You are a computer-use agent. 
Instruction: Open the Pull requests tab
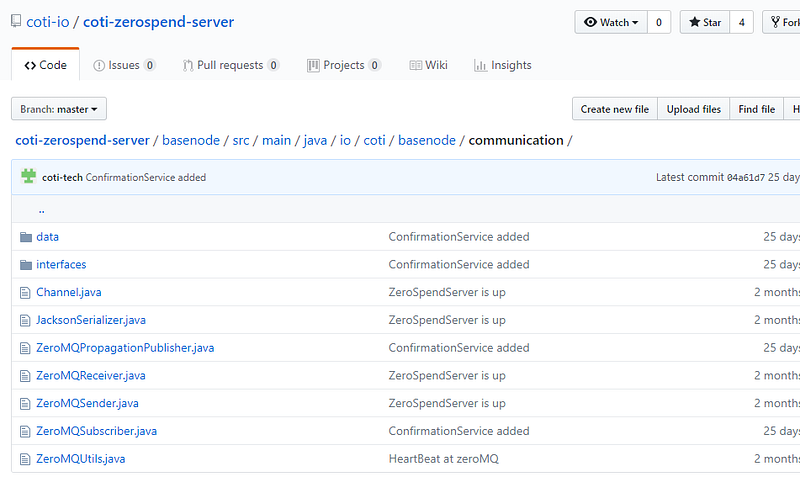coord(231,65)
